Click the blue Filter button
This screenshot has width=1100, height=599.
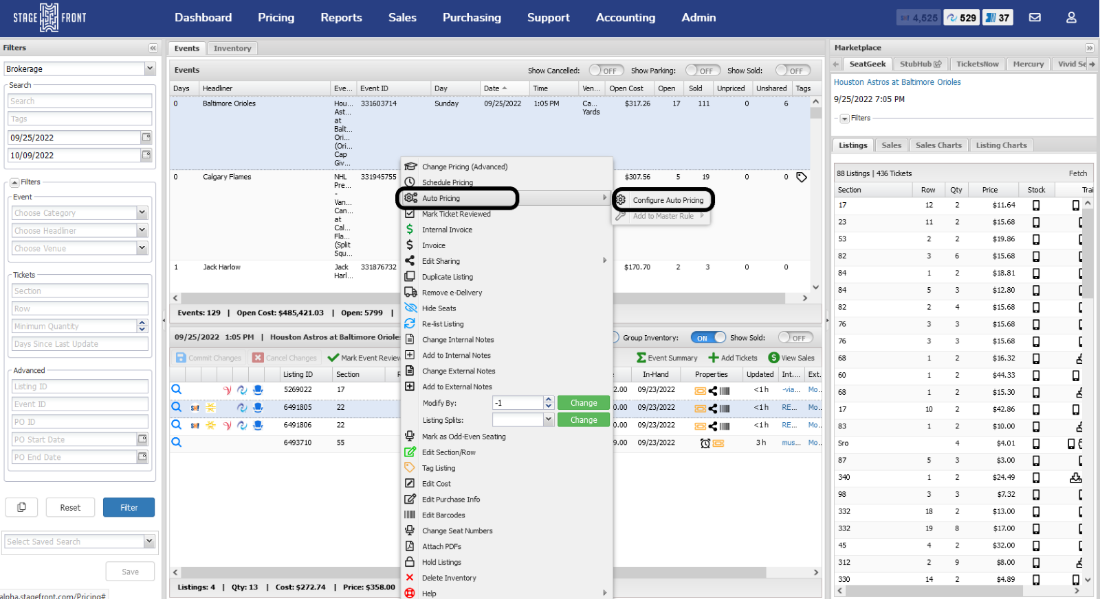129,507
